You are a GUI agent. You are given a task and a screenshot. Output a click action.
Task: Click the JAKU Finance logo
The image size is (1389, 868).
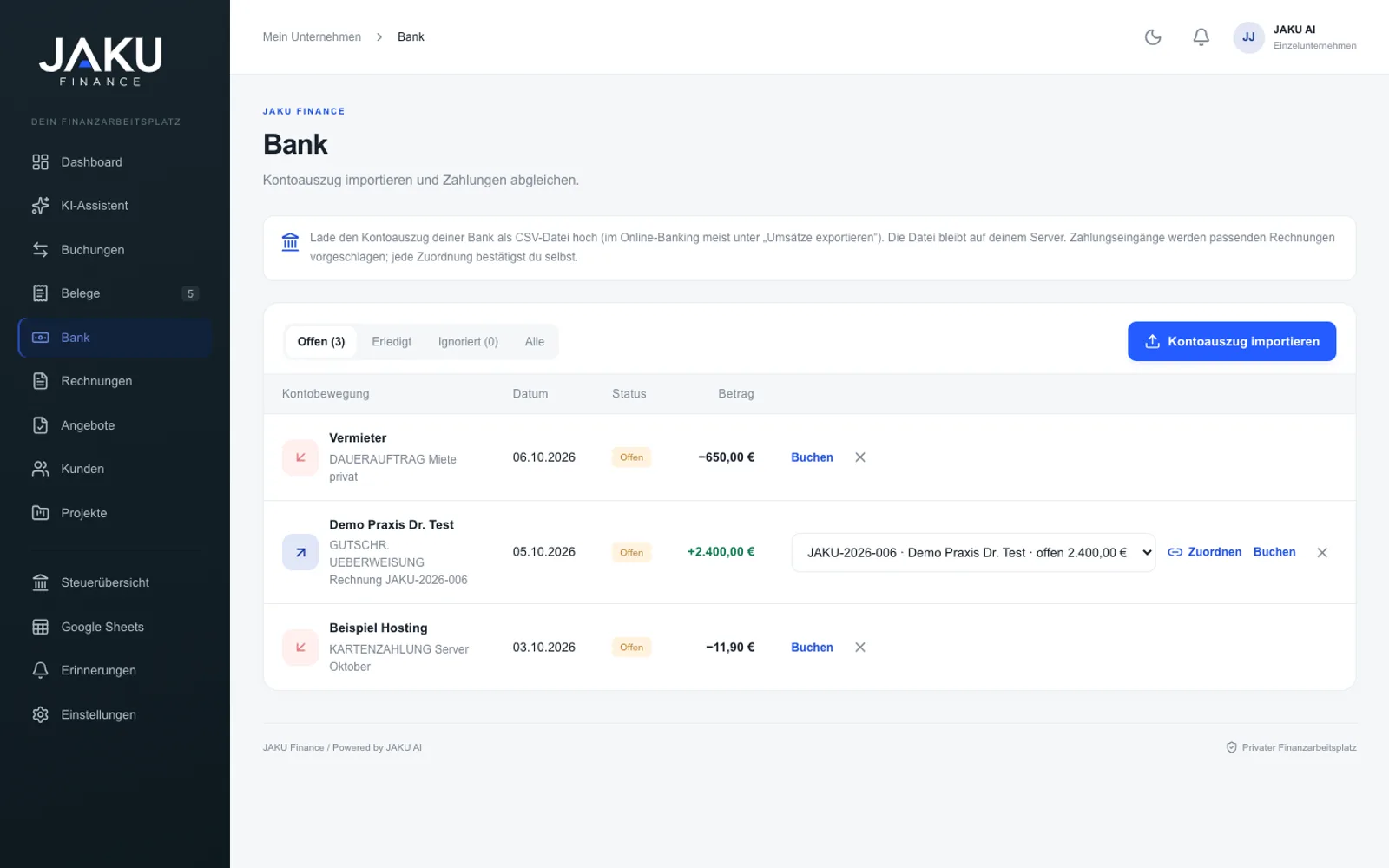pyautogui.click(x=101, y=61)
